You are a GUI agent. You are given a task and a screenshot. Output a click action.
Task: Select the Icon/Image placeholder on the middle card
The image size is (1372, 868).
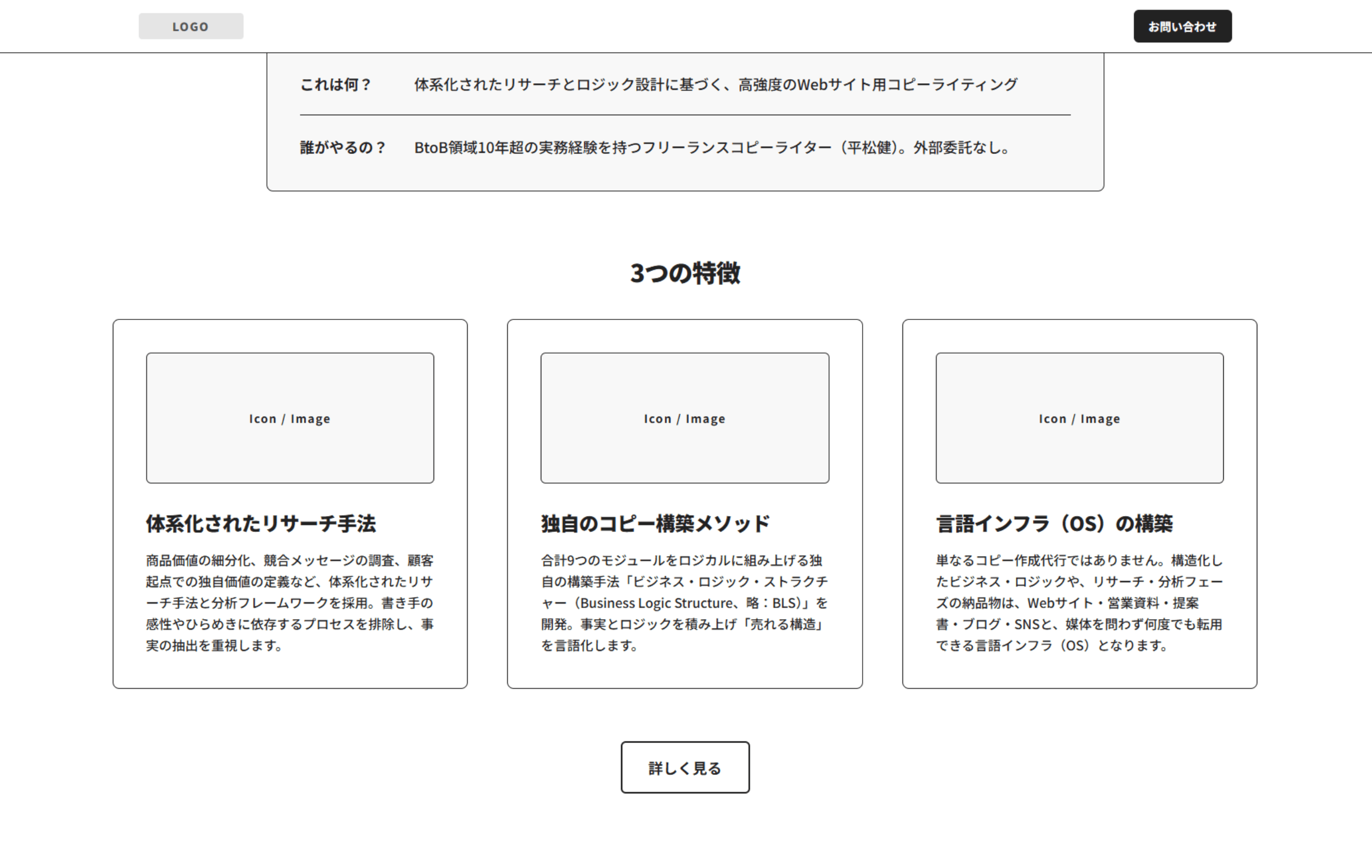tap(684, 418)
